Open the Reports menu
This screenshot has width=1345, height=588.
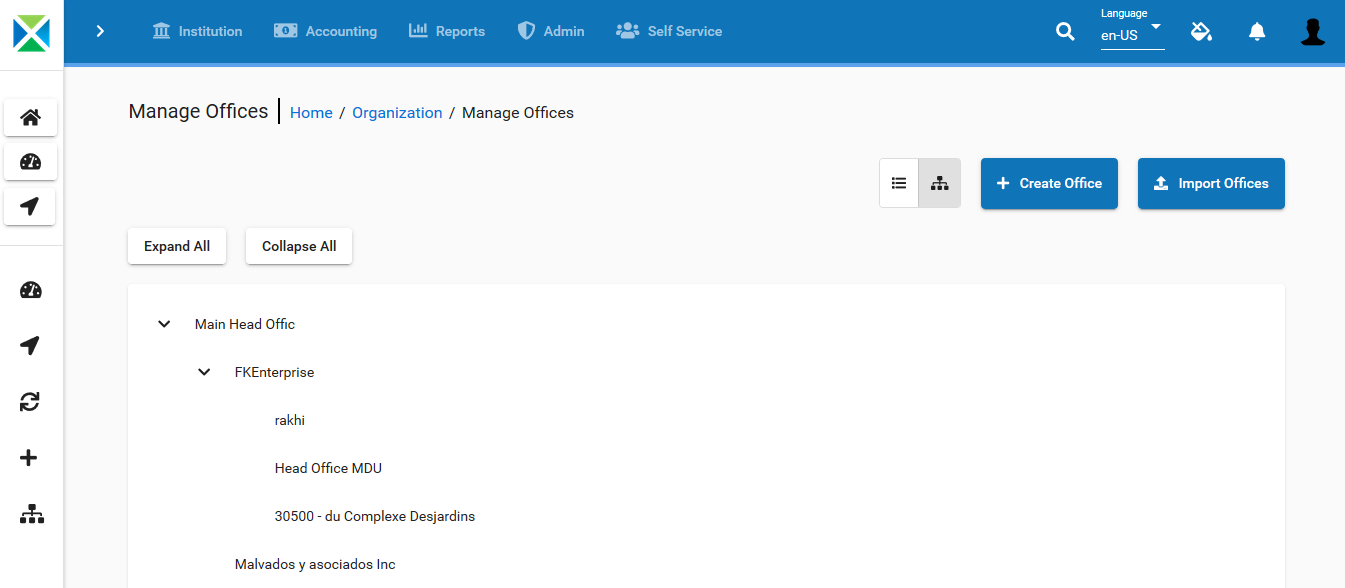[447, 31]
